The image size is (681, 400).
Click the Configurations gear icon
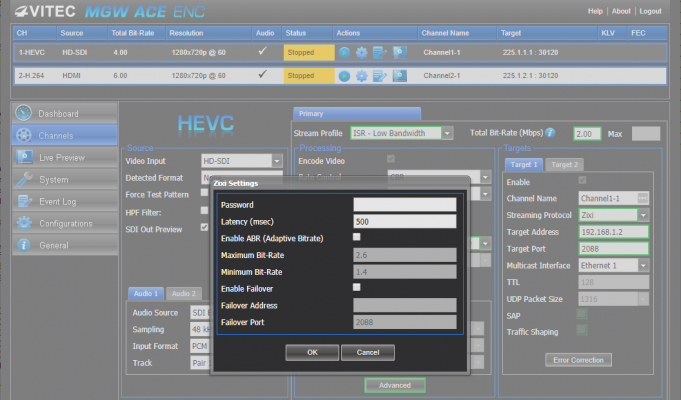click(x=24, y=223)
